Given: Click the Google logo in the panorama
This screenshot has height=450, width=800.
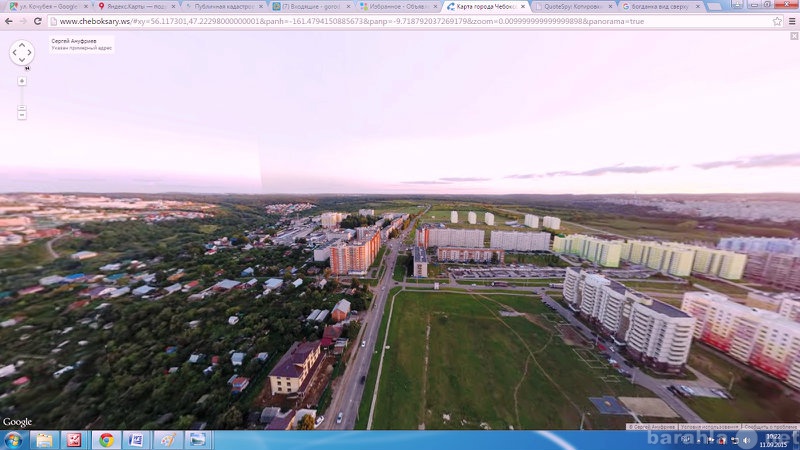Looking at the screenshot, I should tap(17, 422).
